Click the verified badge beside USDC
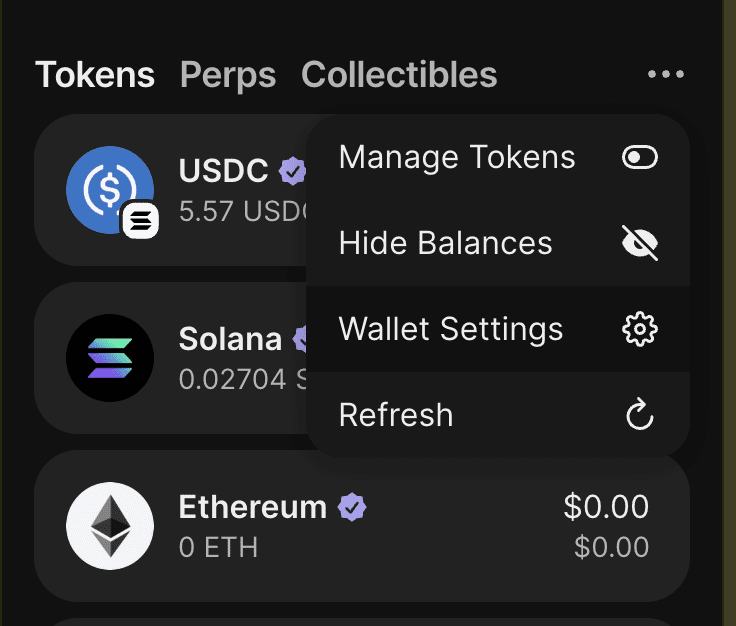The image size is (736, 626). pos(292,172)
